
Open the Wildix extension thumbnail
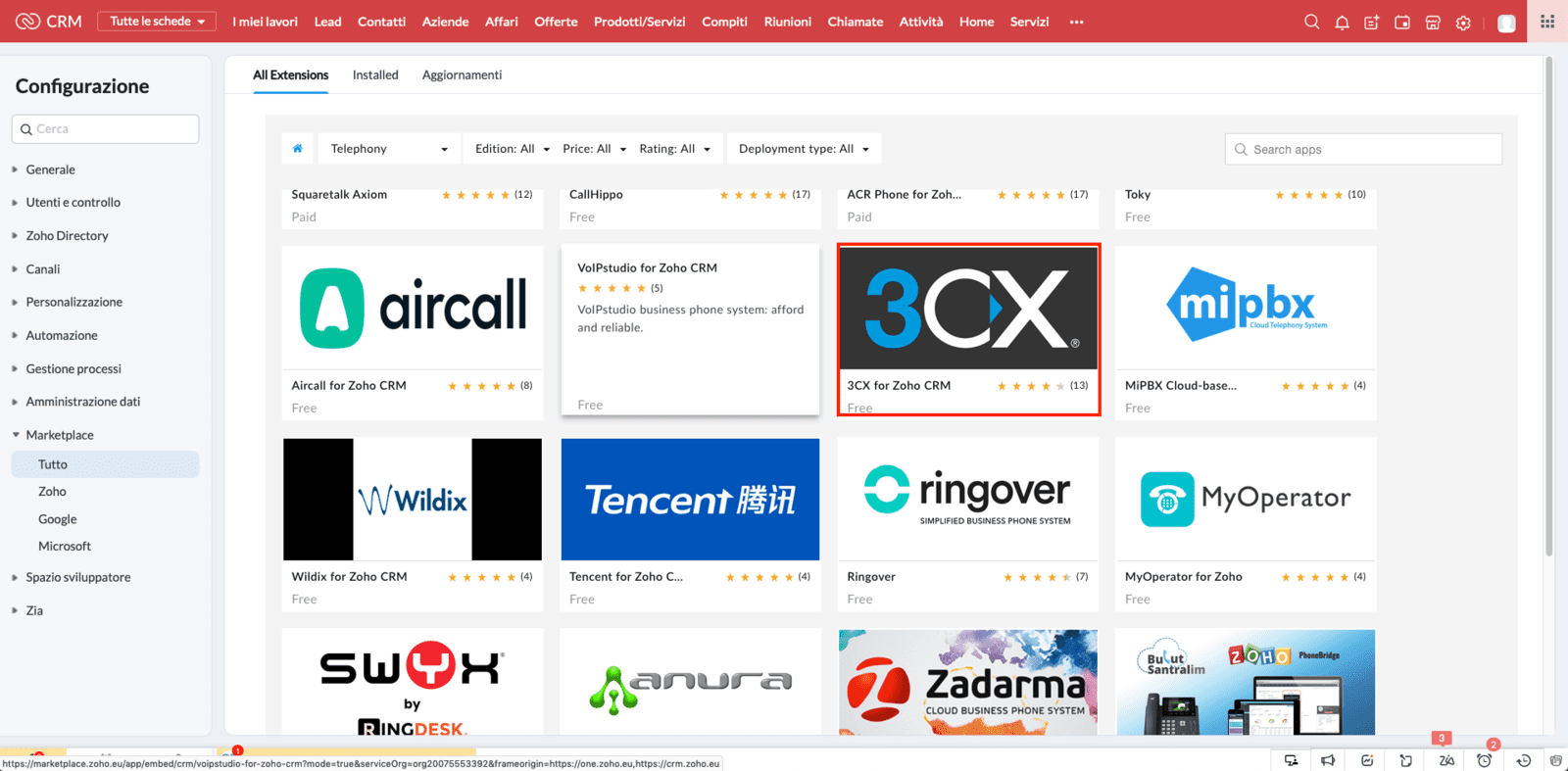[413, 499]
